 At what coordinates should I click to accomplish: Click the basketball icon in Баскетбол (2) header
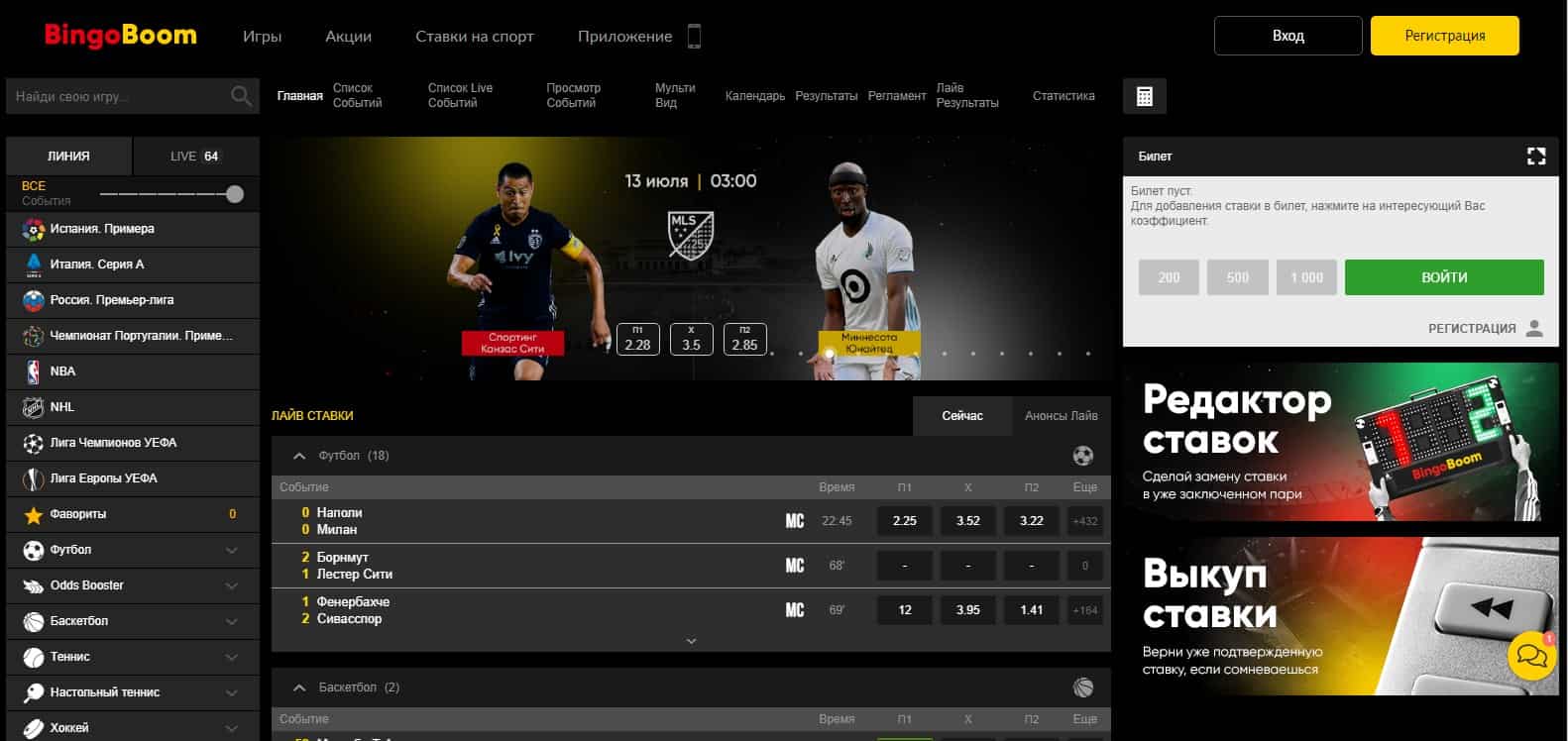(x=1083, y=688)
